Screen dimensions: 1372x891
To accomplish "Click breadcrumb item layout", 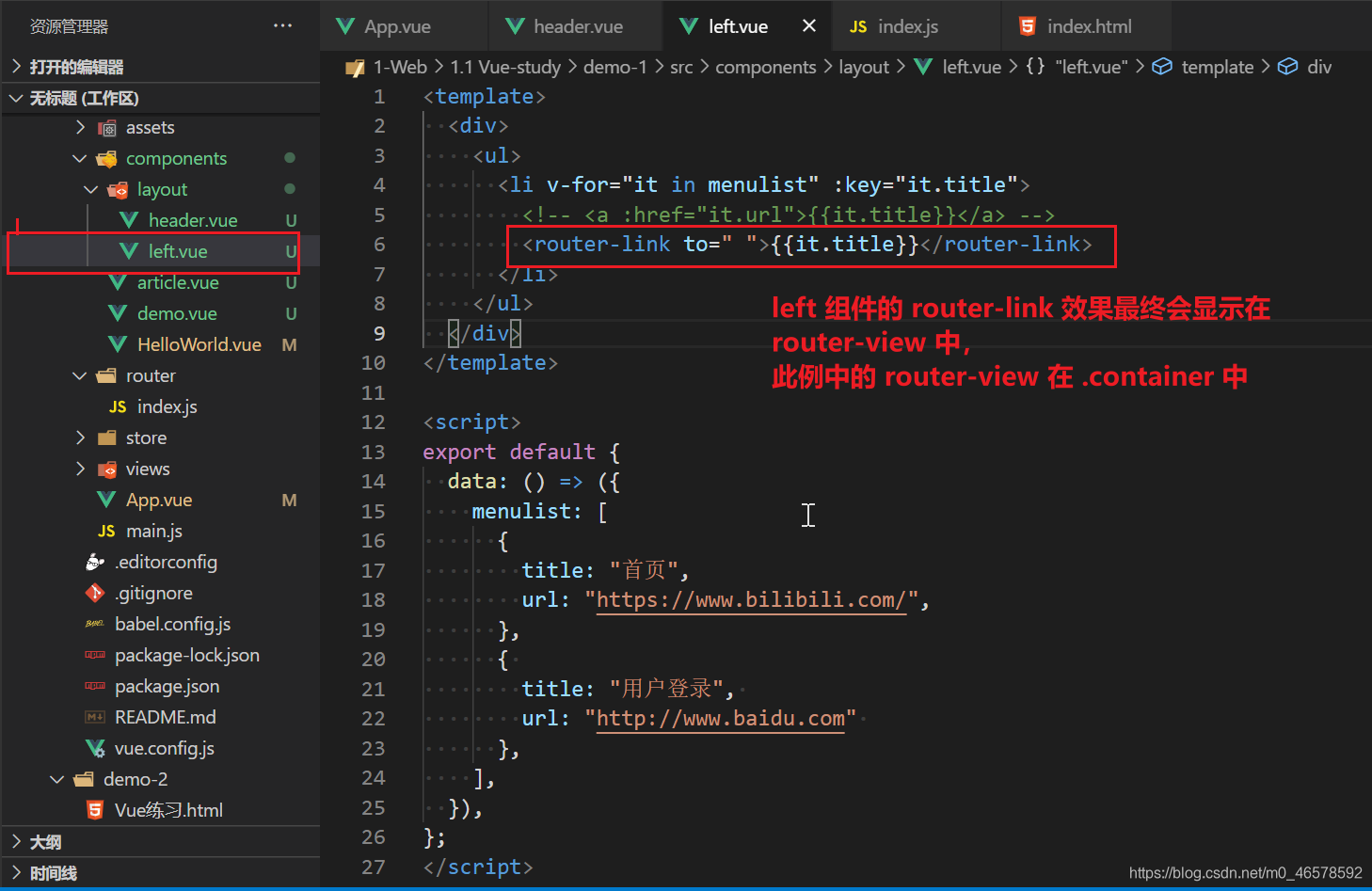I will pos(864,67).
